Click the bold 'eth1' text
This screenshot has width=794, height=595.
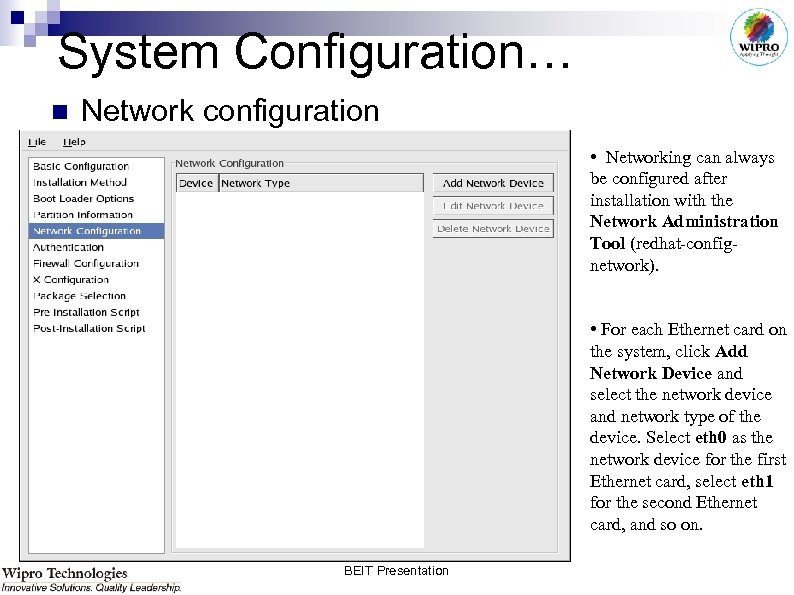coord(757,481)
